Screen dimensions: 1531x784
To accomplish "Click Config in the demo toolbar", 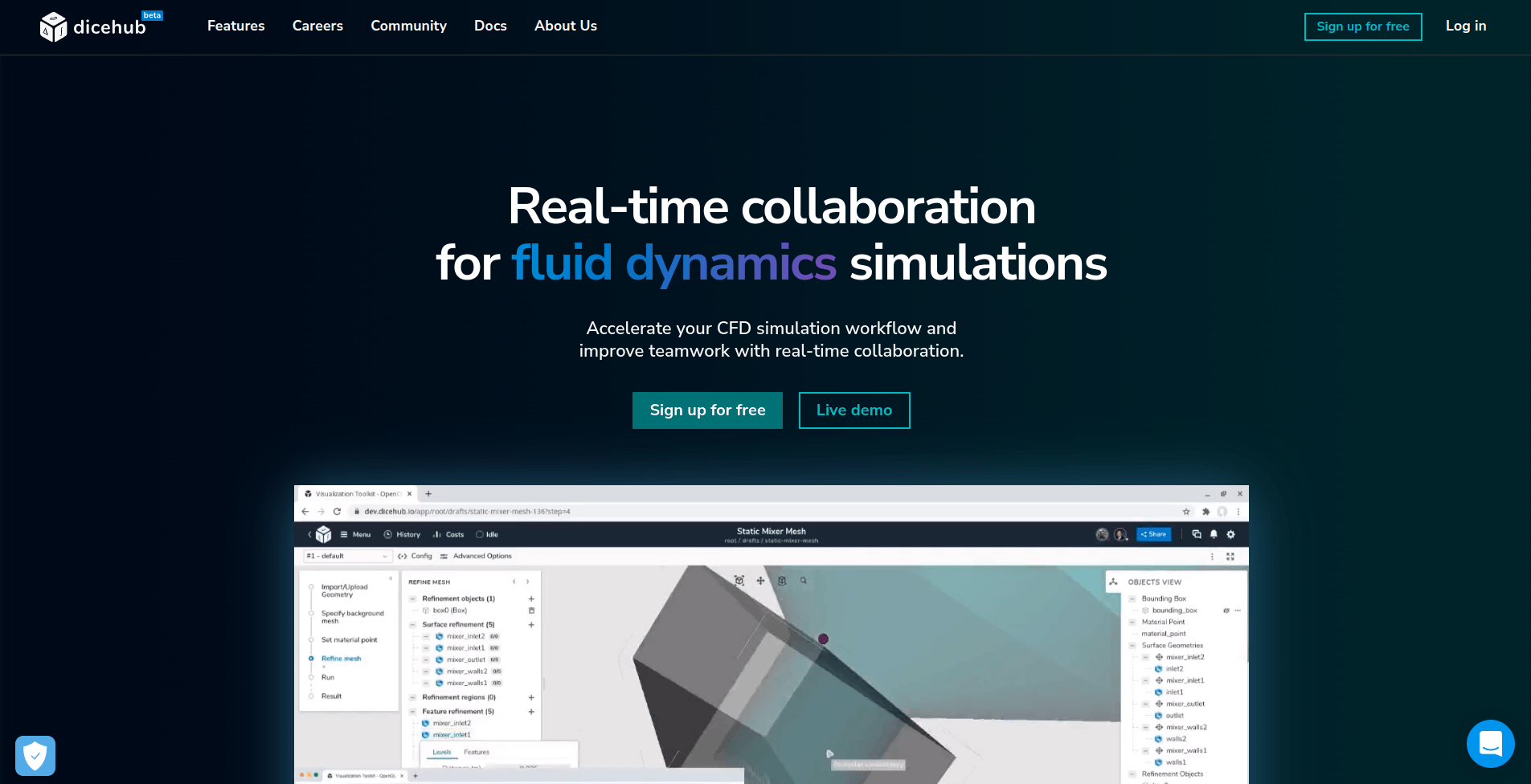I will coord(415,556).
